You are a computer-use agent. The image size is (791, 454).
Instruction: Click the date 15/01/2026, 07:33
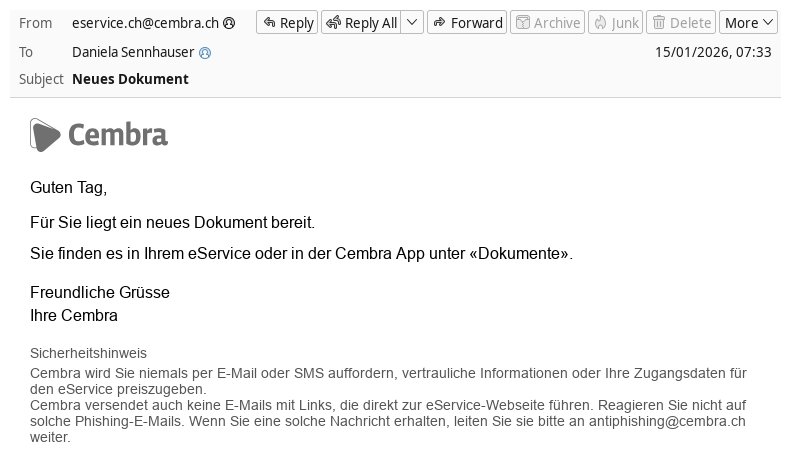coord(712,52)
